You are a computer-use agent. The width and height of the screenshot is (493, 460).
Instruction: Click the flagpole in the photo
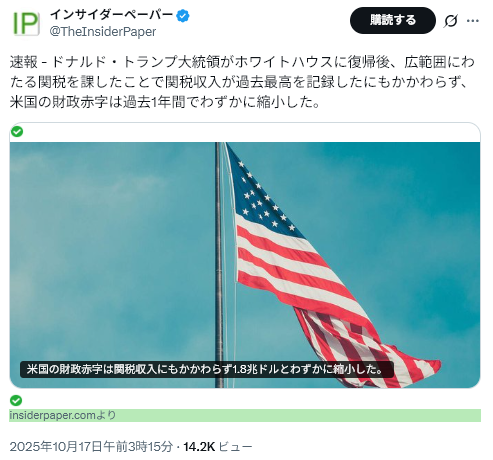pyautogui.click(x=219, y=265)
